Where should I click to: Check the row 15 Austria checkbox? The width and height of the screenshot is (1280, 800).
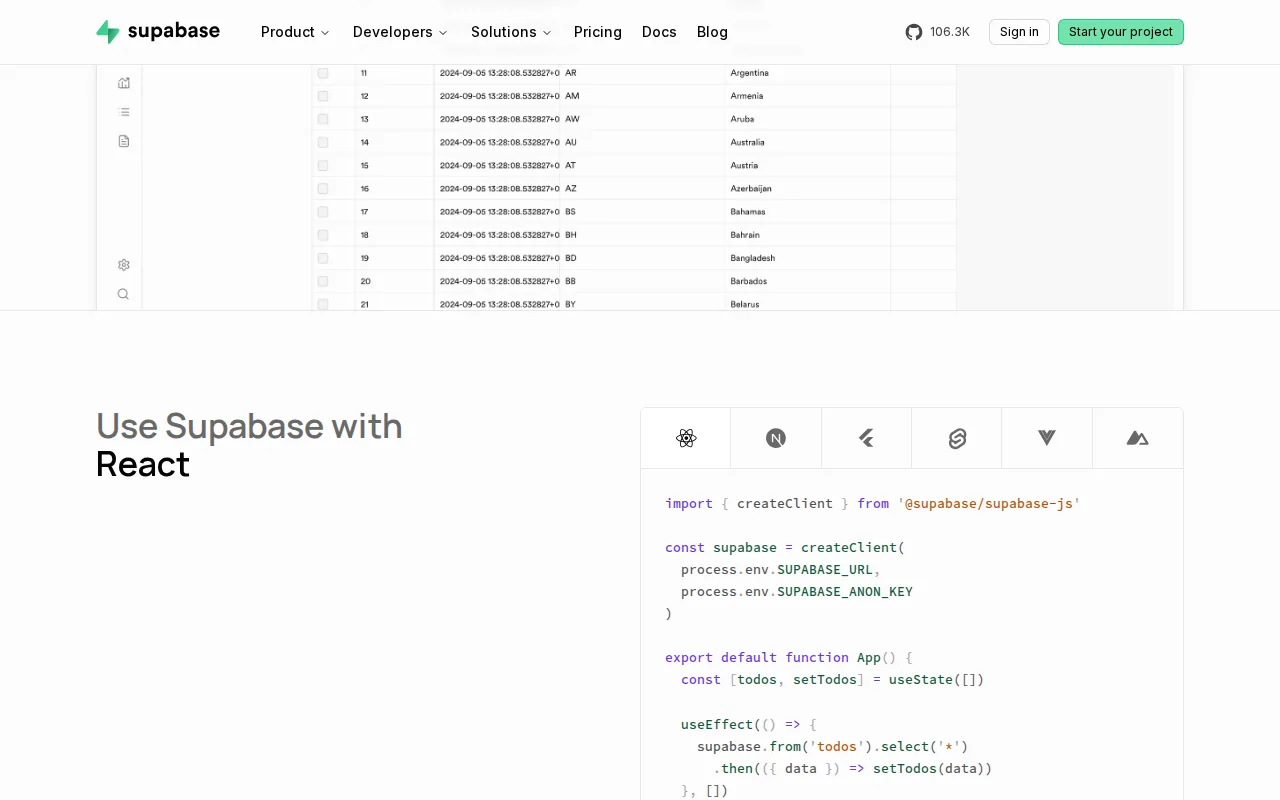pyautogui.click(x=323, y=165)
